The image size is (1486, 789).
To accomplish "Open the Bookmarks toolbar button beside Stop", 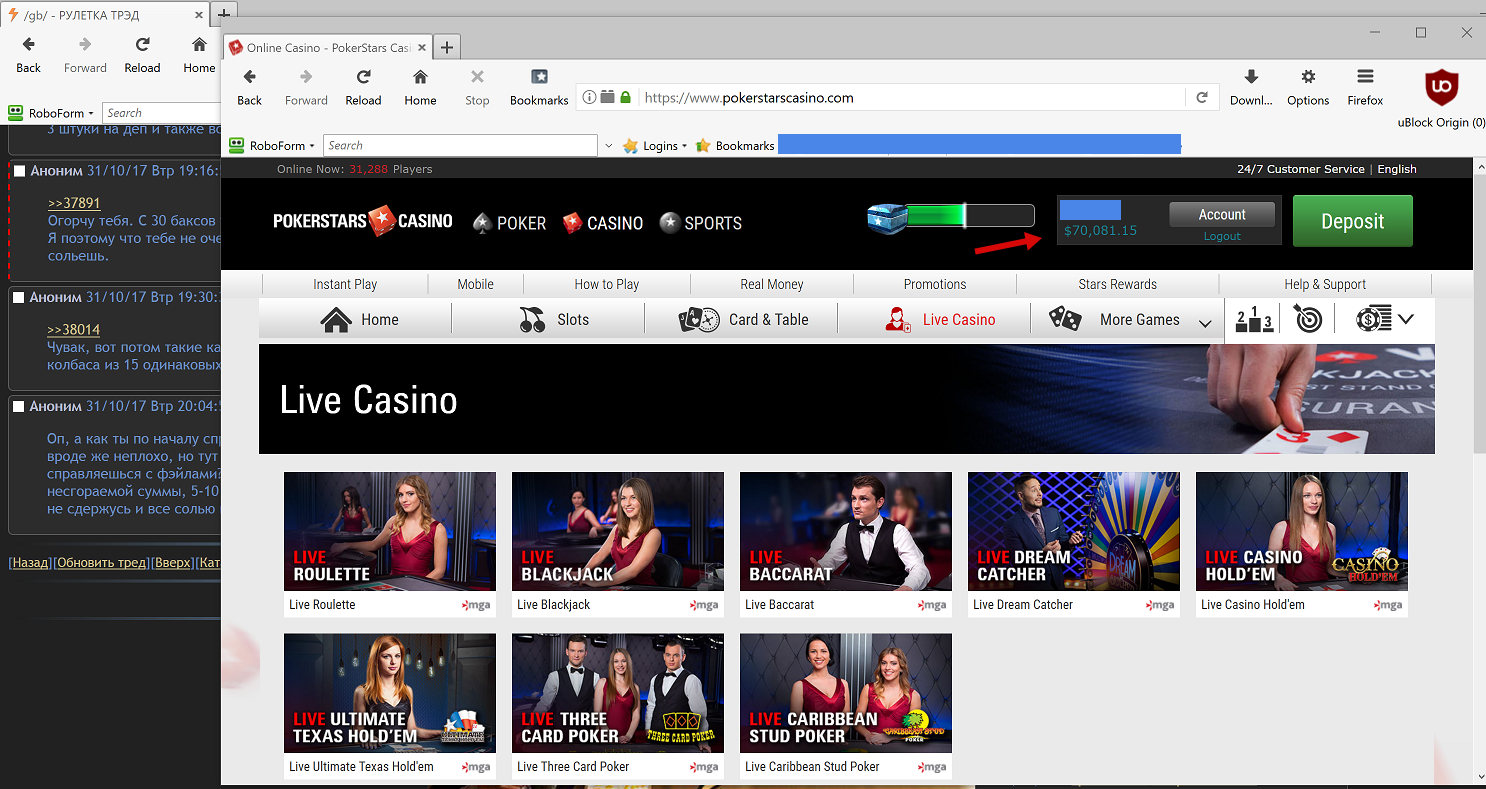I will (x=539, y=86).
